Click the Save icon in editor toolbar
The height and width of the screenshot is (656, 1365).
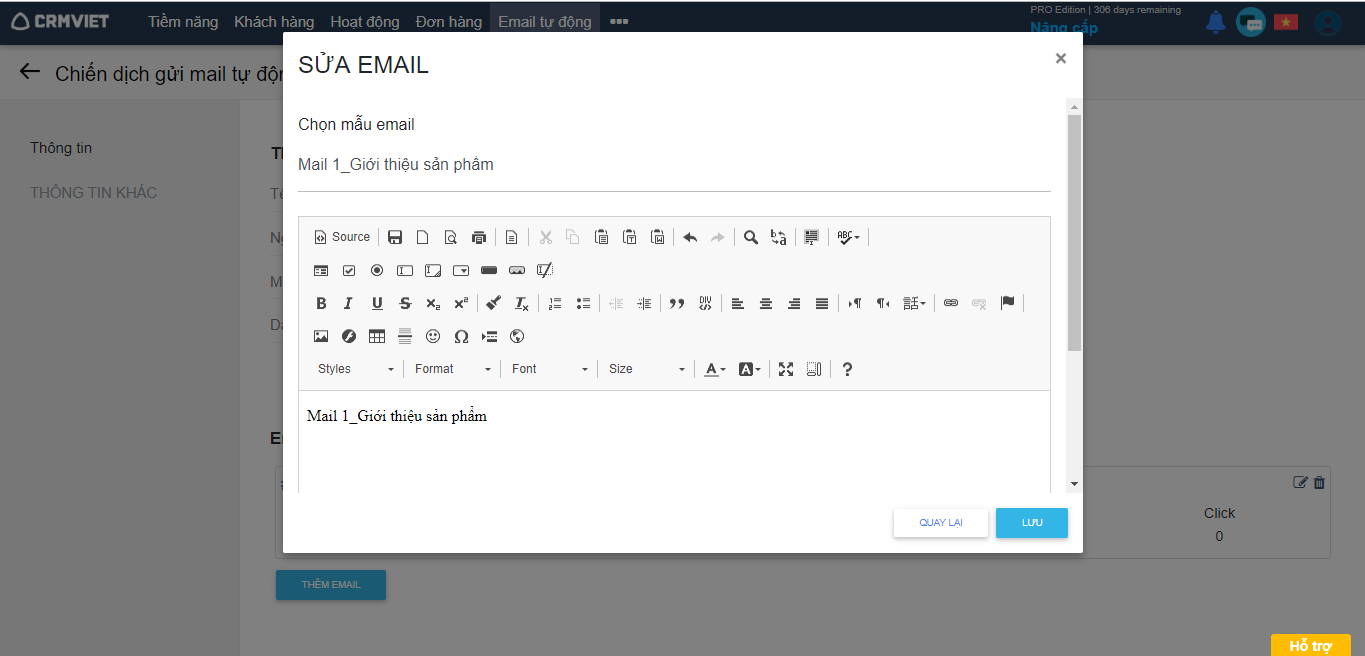[395, 237]
